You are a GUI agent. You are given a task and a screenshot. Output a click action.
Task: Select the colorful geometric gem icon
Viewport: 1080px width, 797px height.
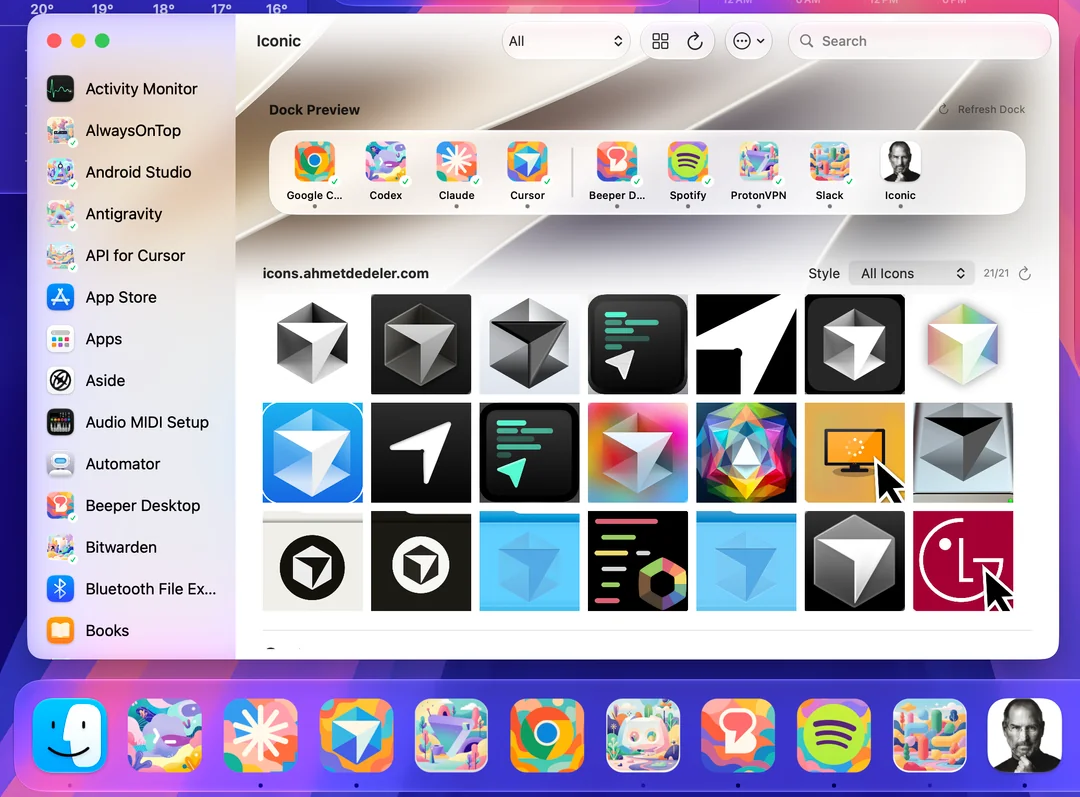point(746,453)
